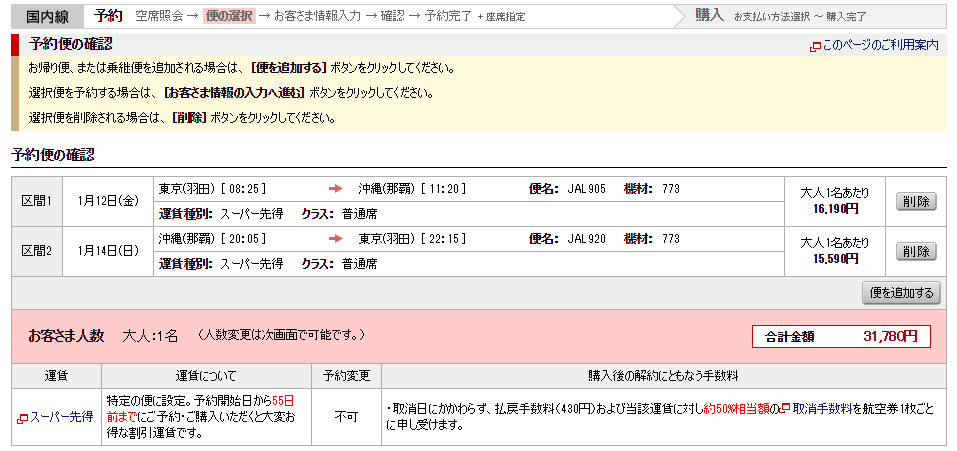This screenshot has width=957, height=451.
Task: Click the highlighted 便の選択 step
Action: coord(228,16)
